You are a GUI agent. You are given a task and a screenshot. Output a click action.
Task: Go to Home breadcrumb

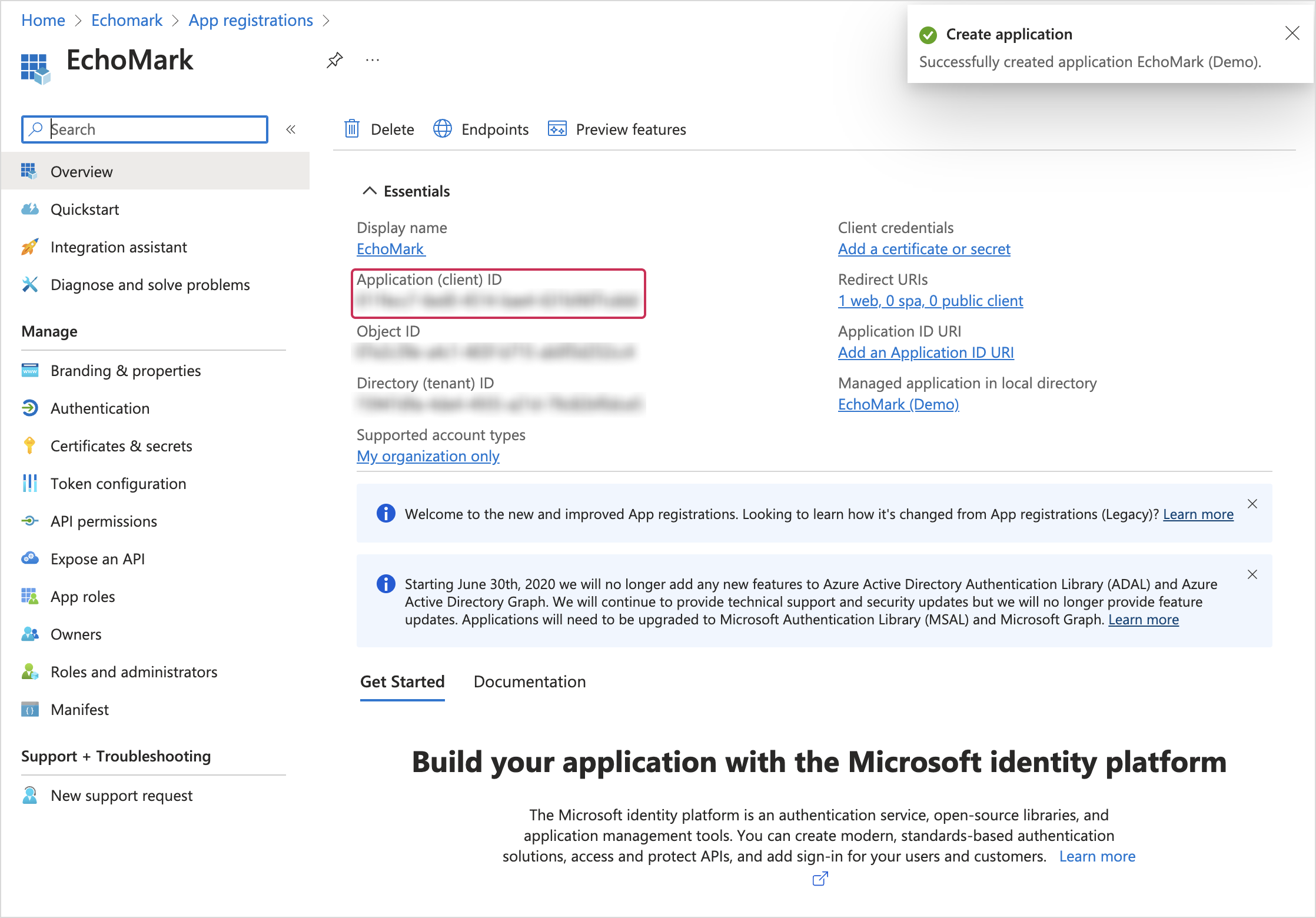point(43,21)
